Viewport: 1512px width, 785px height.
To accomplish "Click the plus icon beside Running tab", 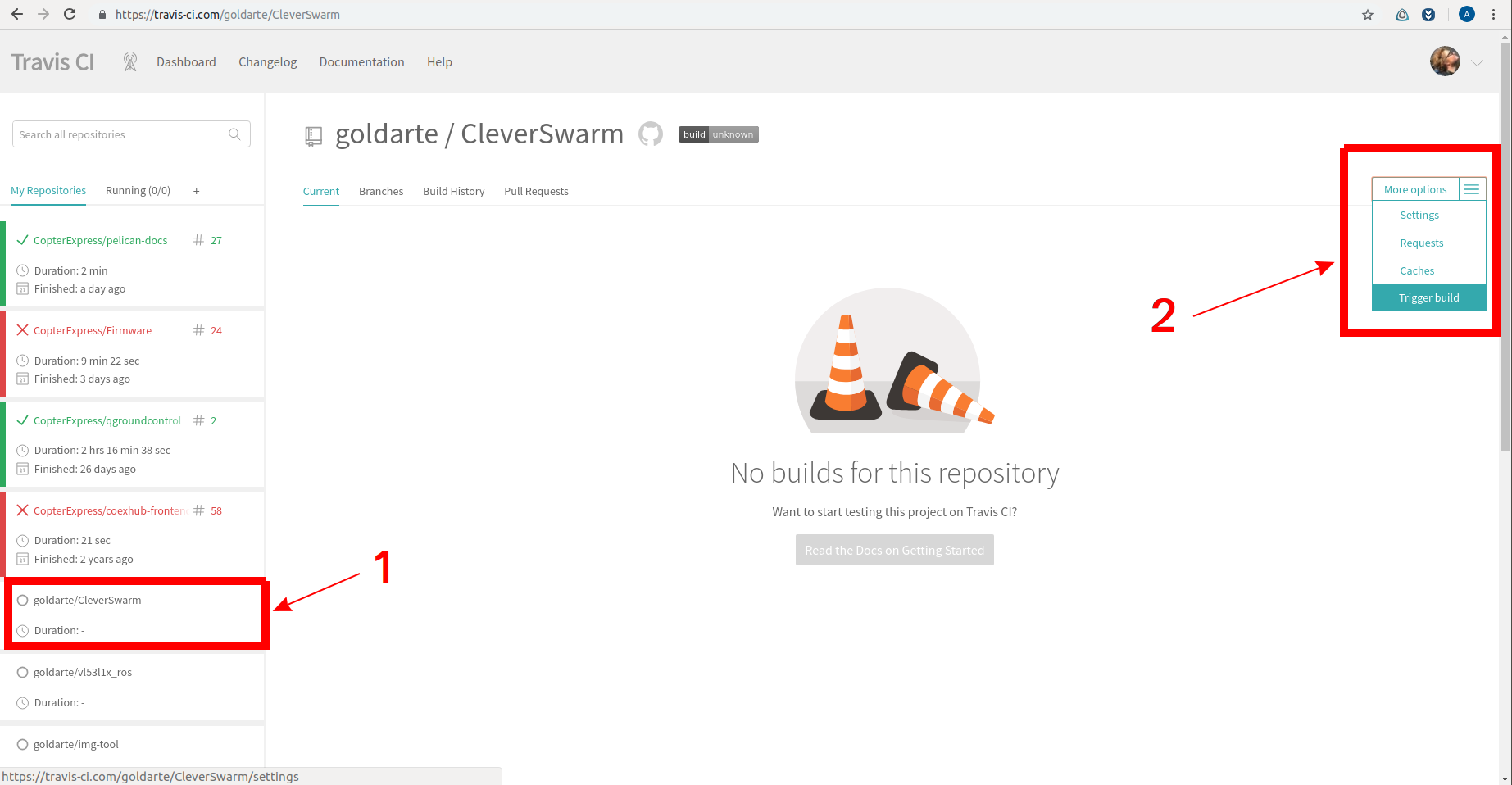I will pos(197,191).
